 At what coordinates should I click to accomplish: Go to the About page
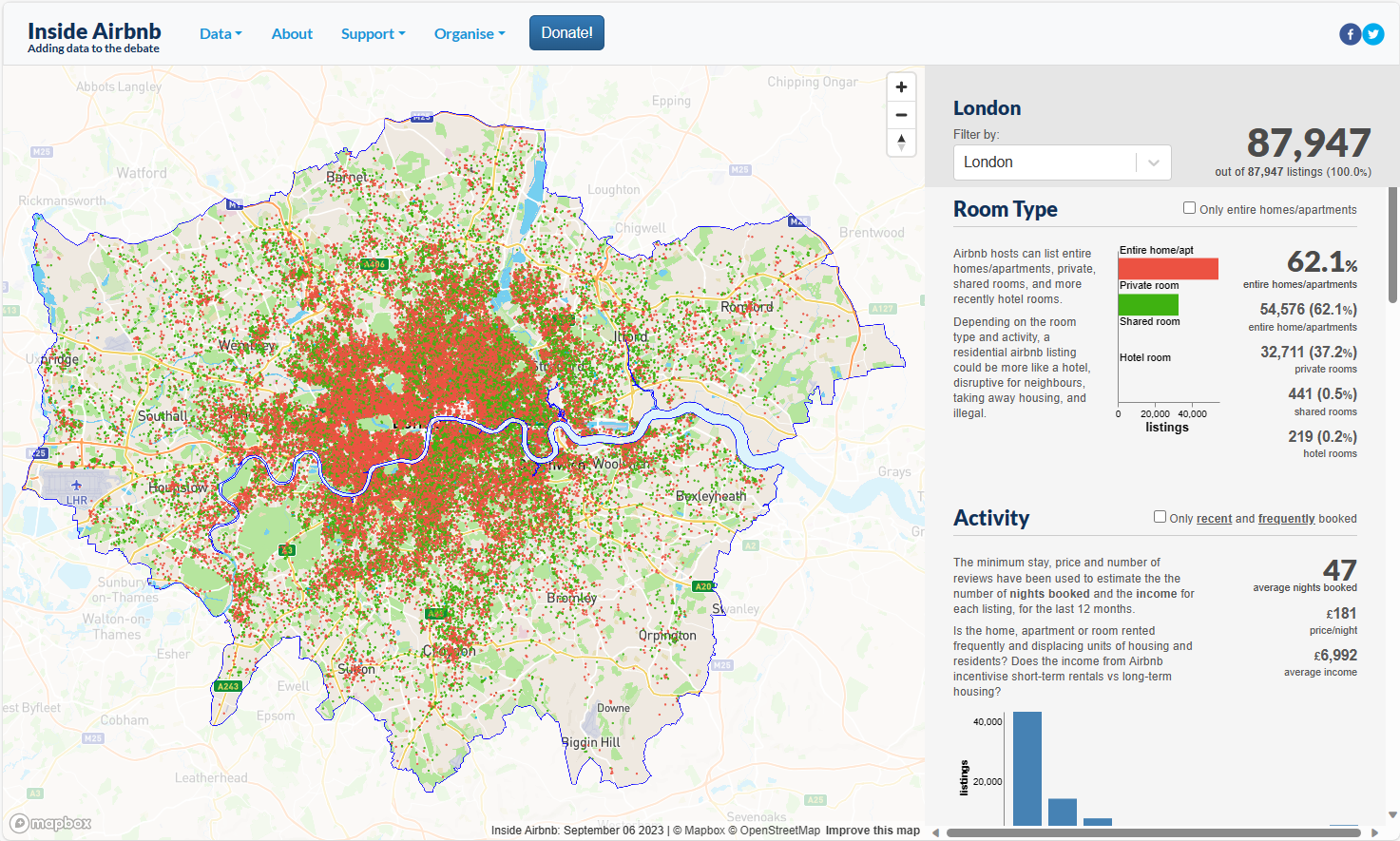(292, 34)
